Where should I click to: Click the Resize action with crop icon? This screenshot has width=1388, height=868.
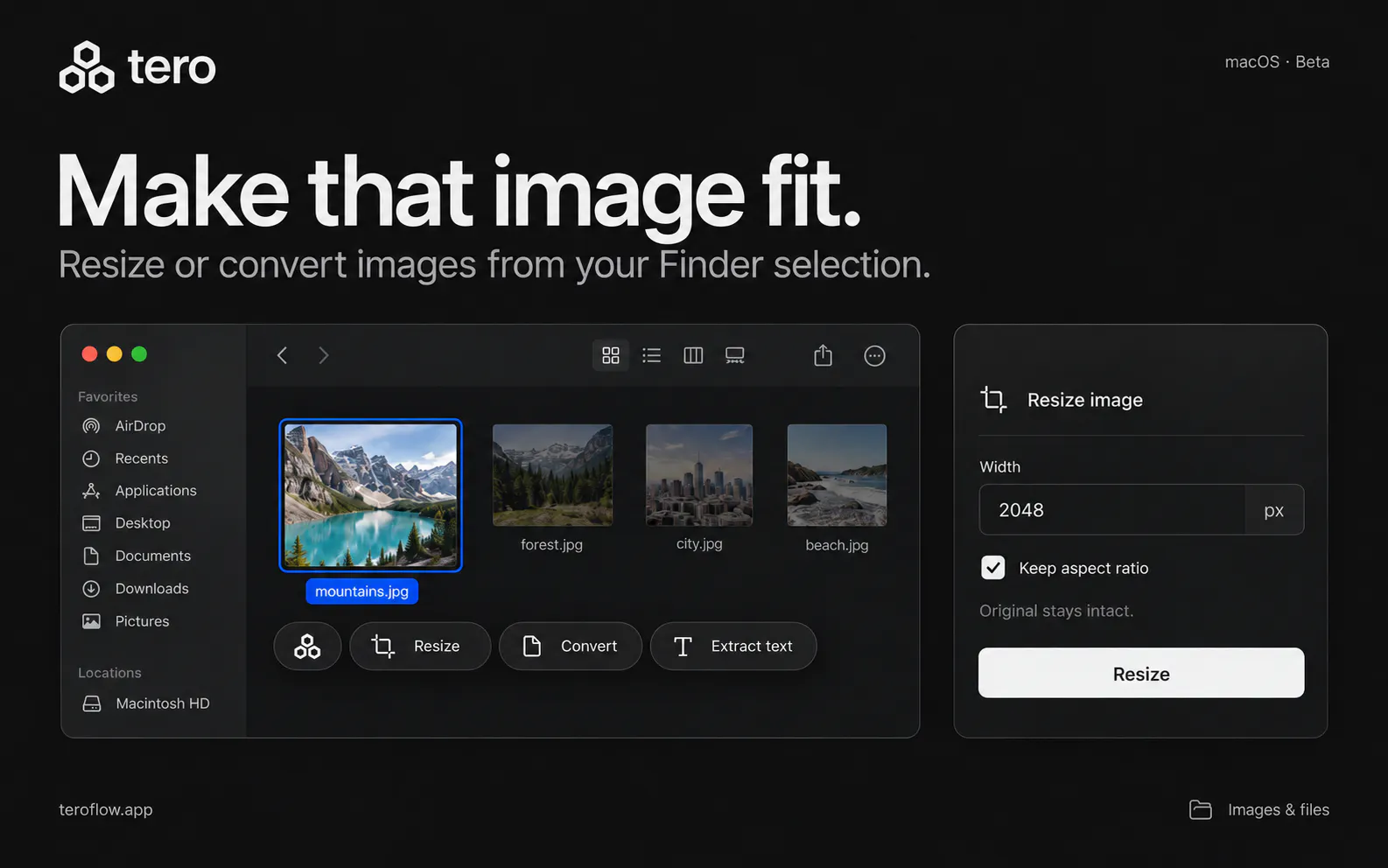(420, 647)
